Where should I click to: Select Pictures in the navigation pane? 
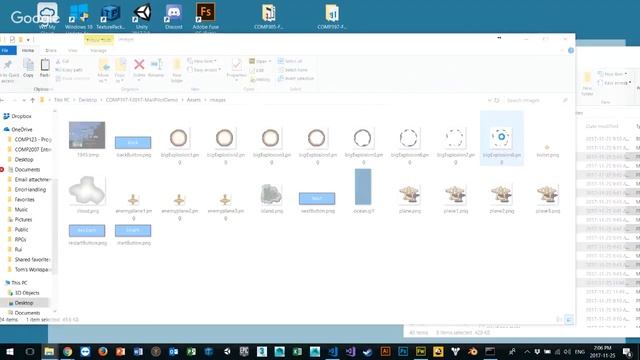click(x=20, y=220)
